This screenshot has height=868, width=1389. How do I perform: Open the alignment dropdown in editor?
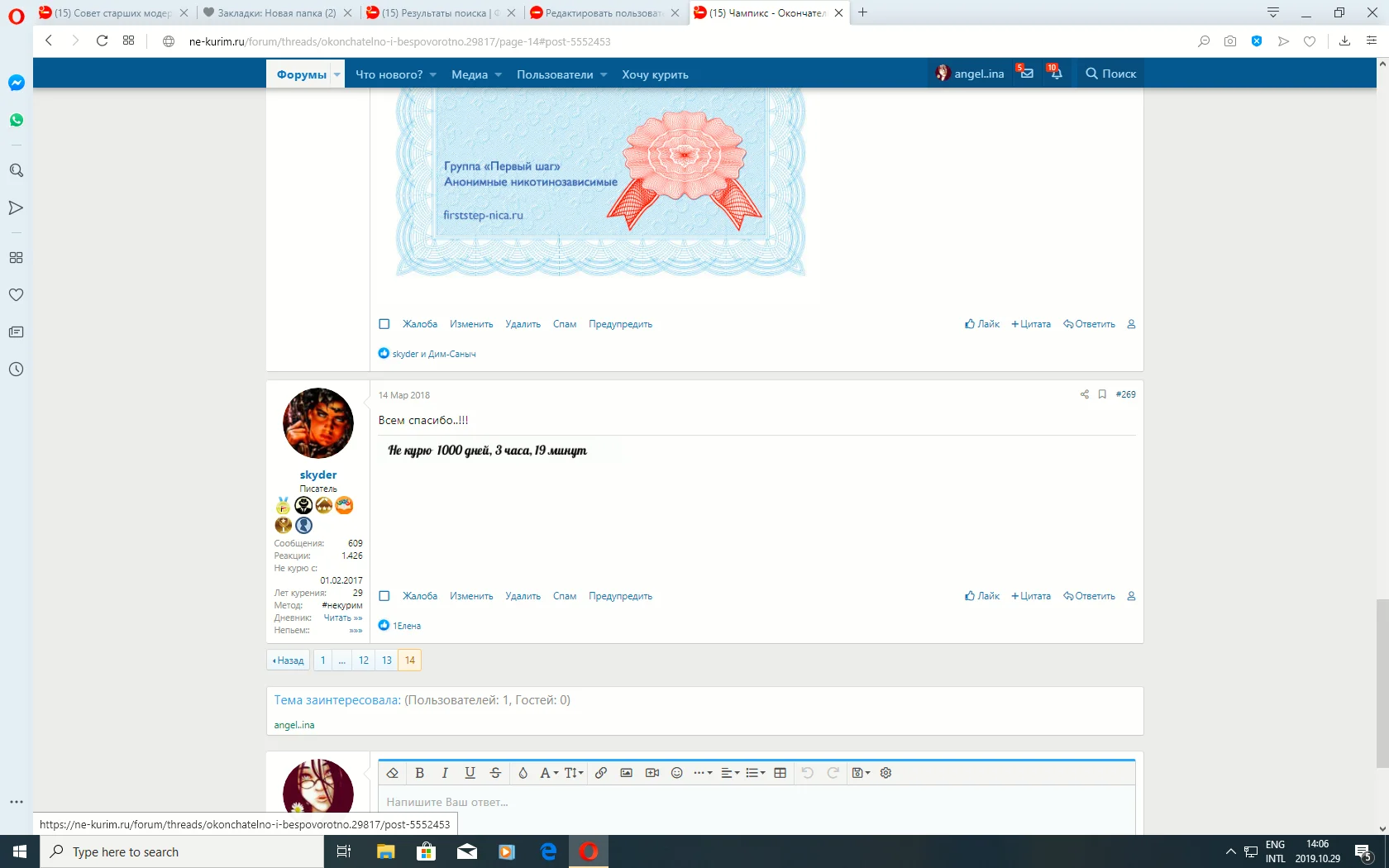pyautogui.click(x=730, y=773)
